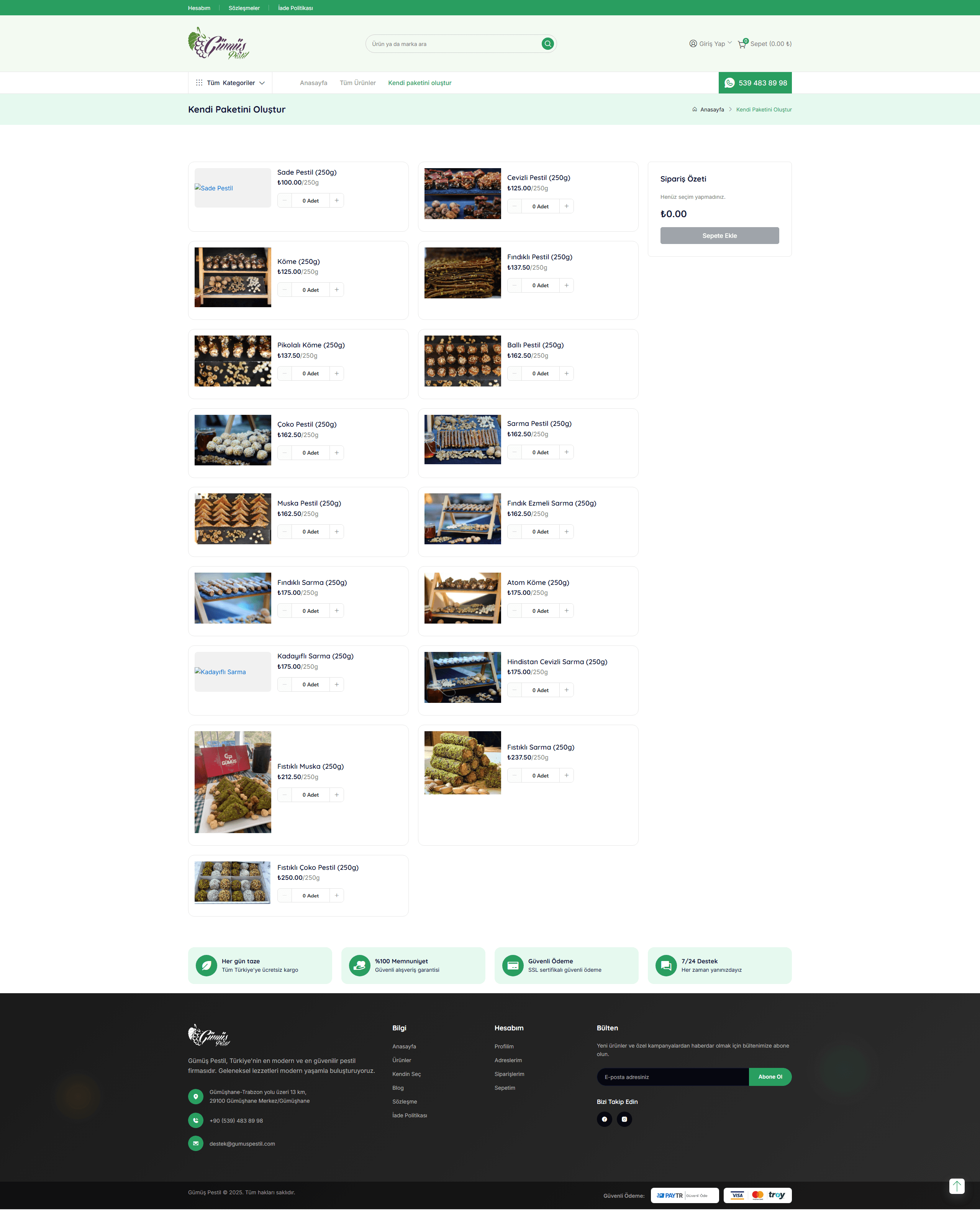The image size is (980, 1210).
Task: Add one Fındıklı Pestil with plus button
Action: [x=566, y=285]
